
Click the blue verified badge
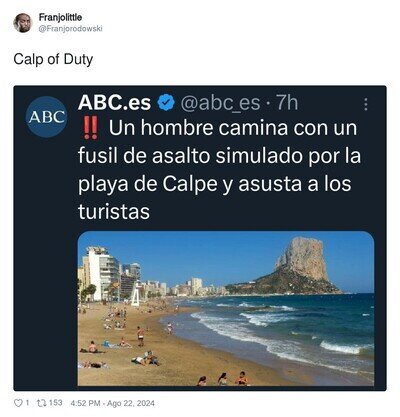(166, 103)
